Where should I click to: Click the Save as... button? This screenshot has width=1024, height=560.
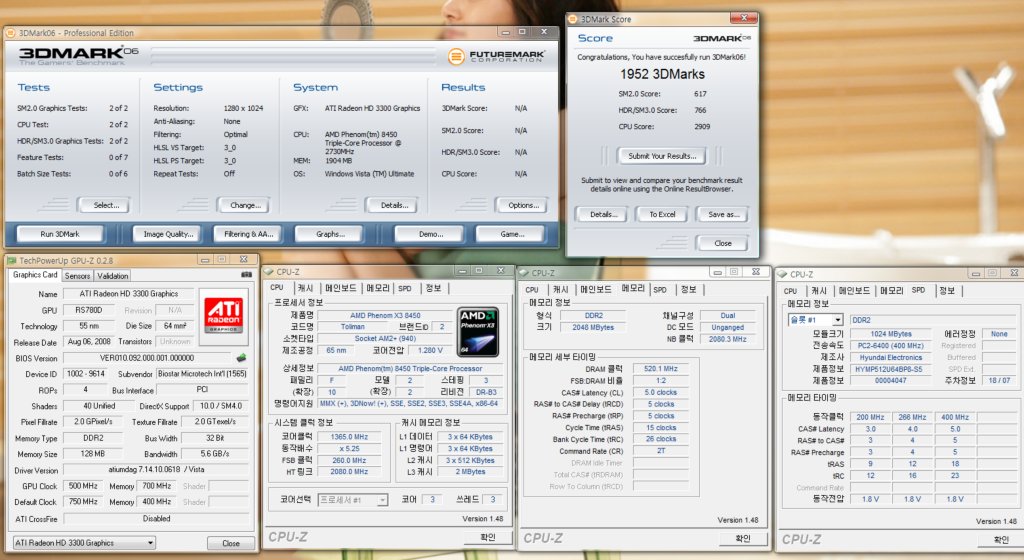point(723,214)
